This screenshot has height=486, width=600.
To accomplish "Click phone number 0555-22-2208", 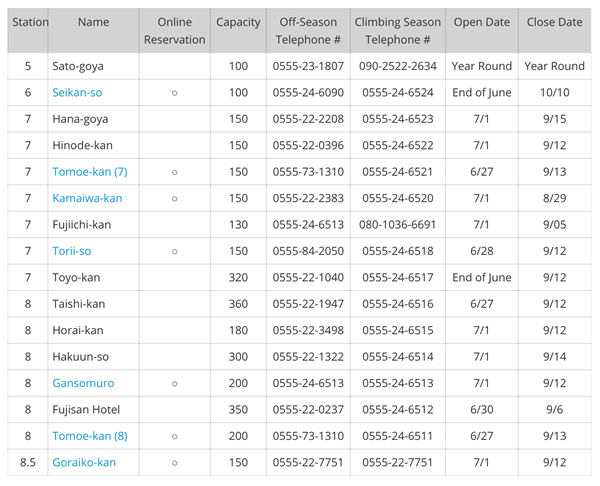I will click(x=308, y=119).
